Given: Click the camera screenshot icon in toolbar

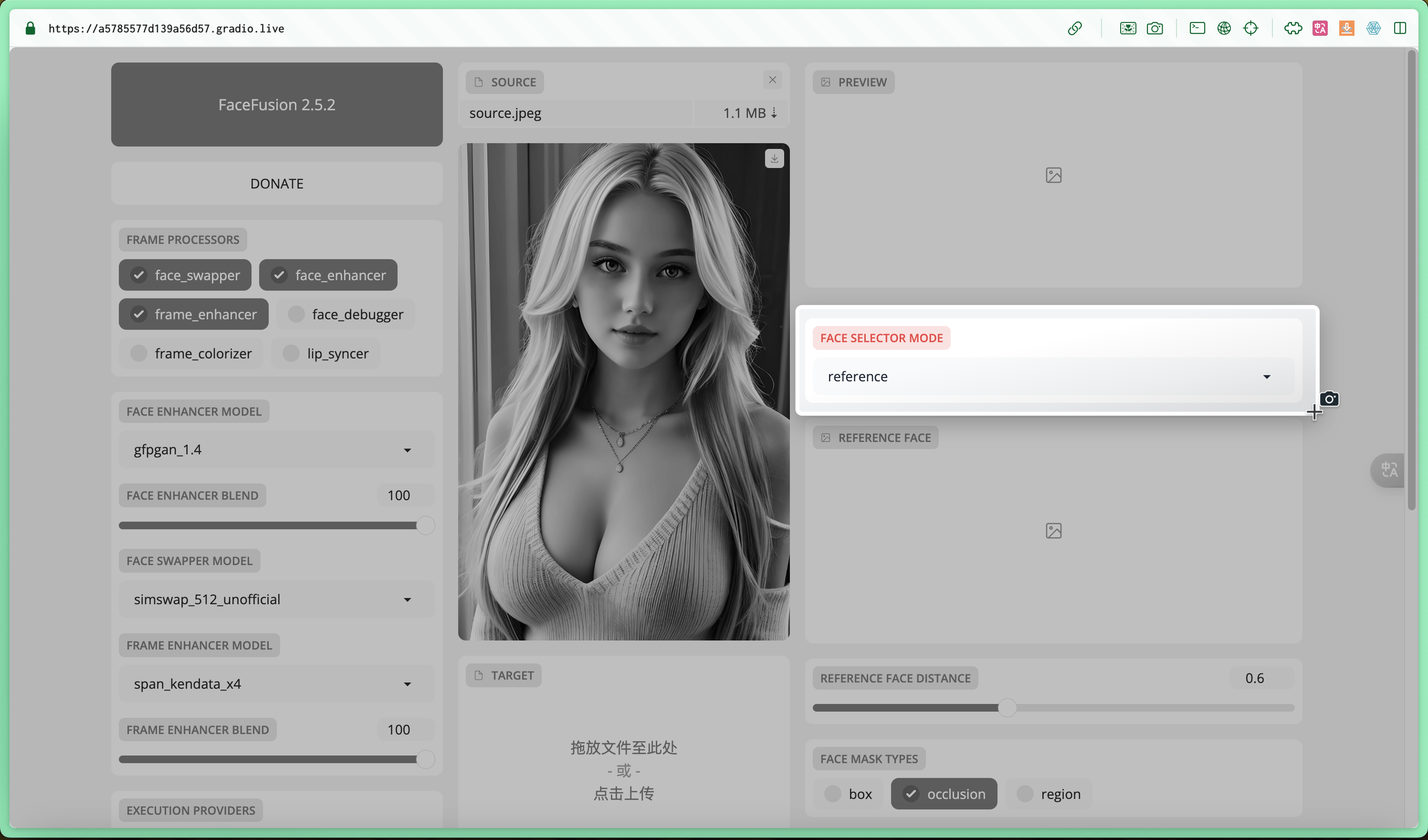Looking at the screenshot, I should 1155,28.
